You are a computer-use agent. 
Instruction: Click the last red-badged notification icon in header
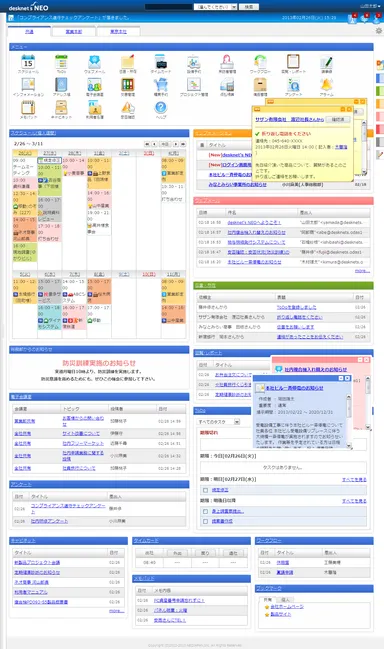377,18
